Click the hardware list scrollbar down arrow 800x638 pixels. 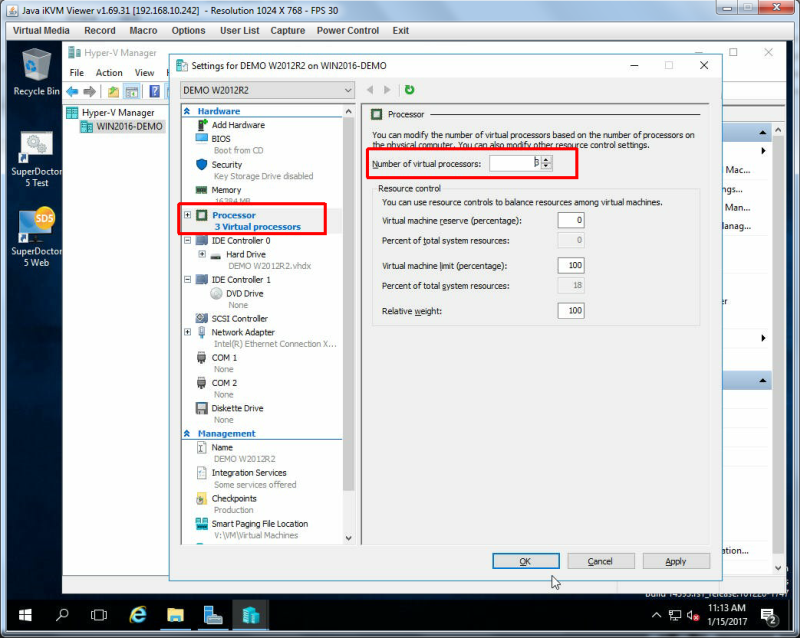[348, 538]
